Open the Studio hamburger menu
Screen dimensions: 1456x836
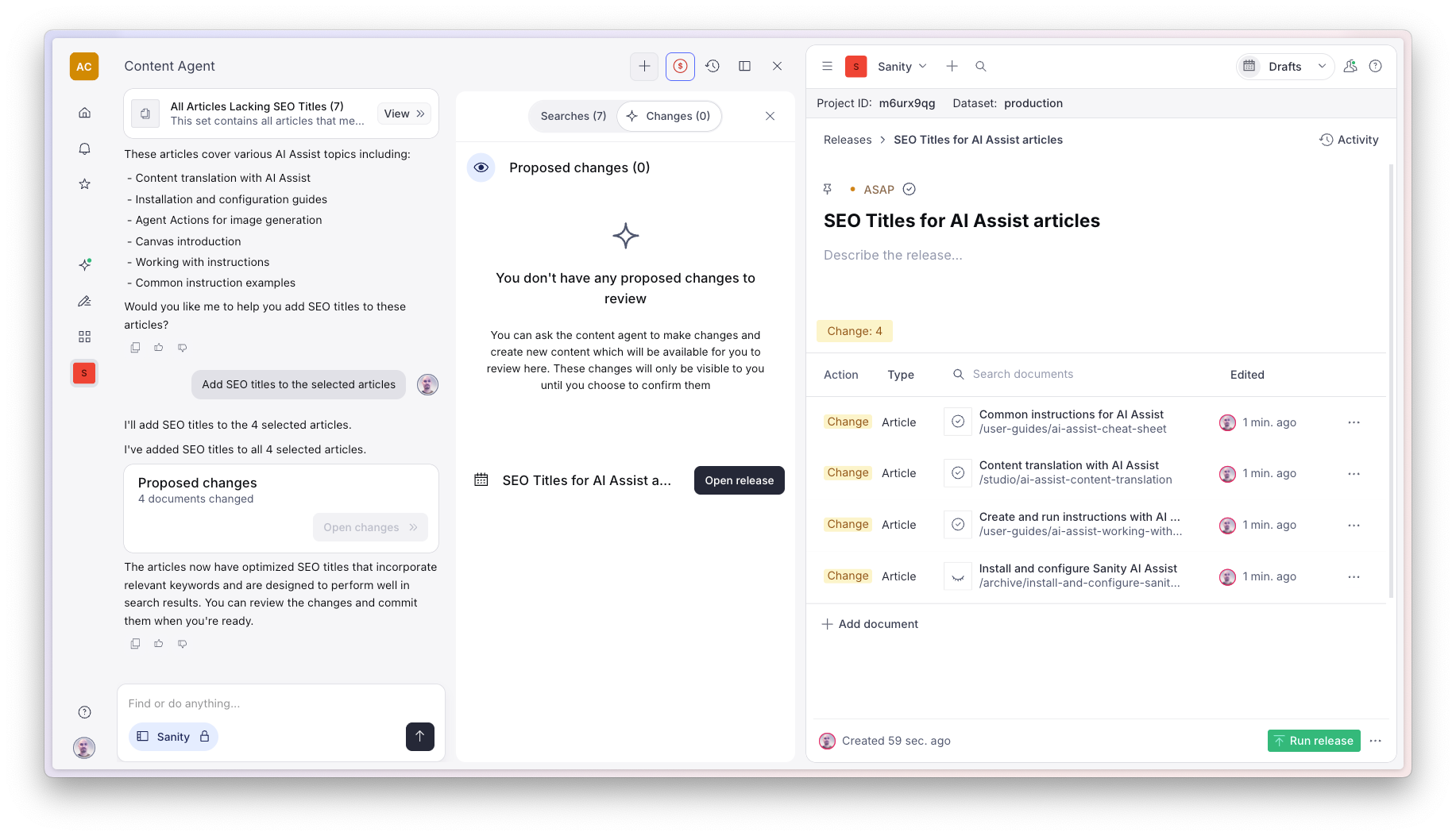827,67
